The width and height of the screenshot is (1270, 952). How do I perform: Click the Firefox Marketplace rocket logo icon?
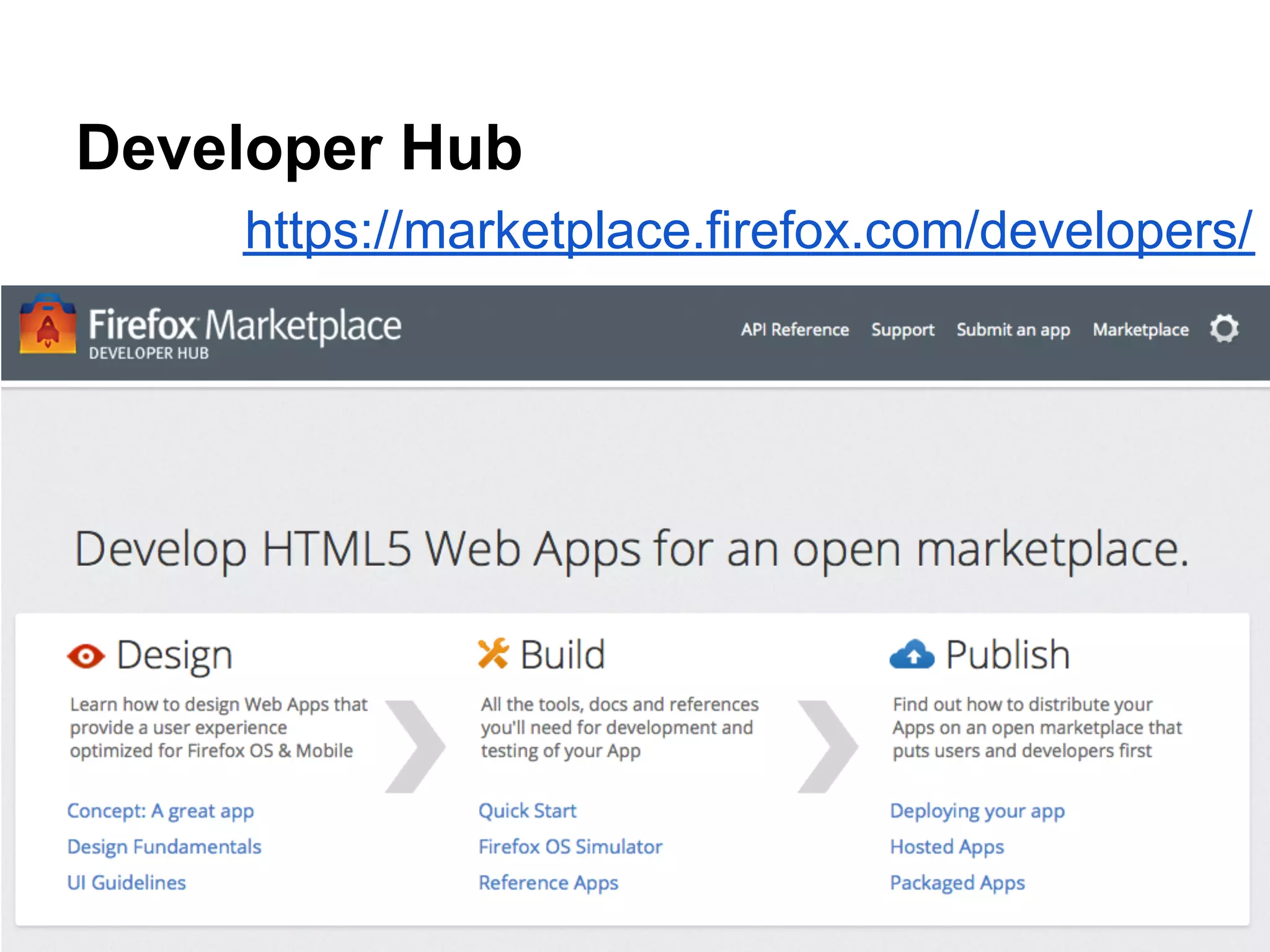tap(48, 325)
